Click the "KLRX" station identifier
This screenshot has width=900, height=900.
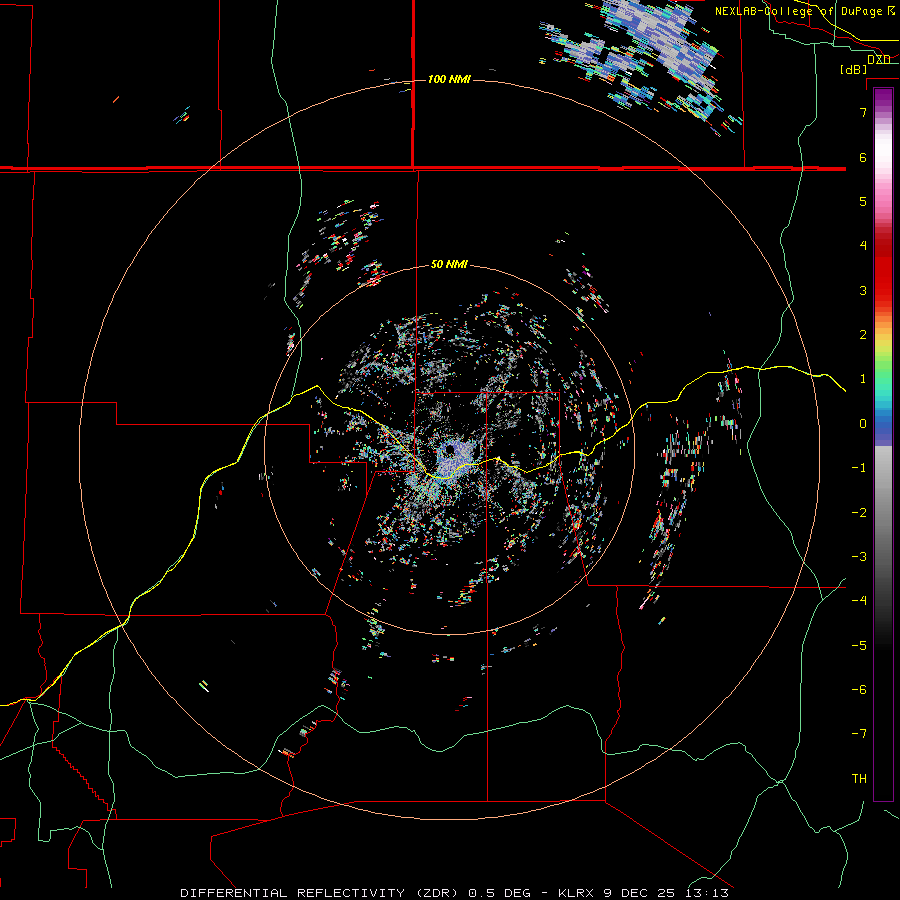(576, 893)
